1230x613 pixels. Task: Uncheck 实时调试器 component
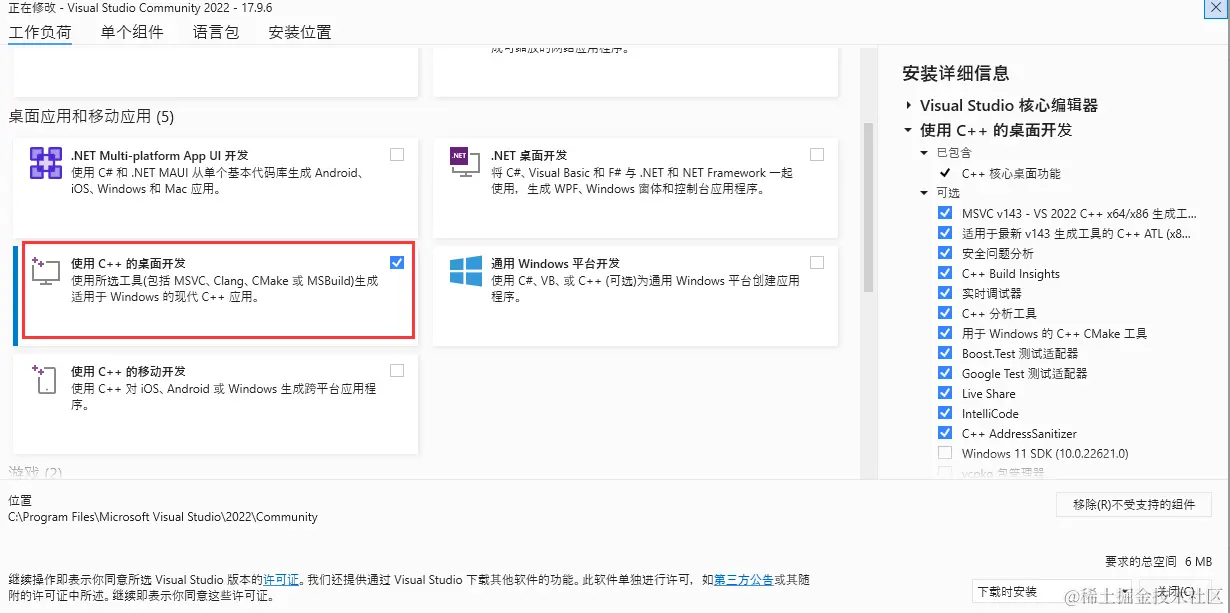point(945,293)
